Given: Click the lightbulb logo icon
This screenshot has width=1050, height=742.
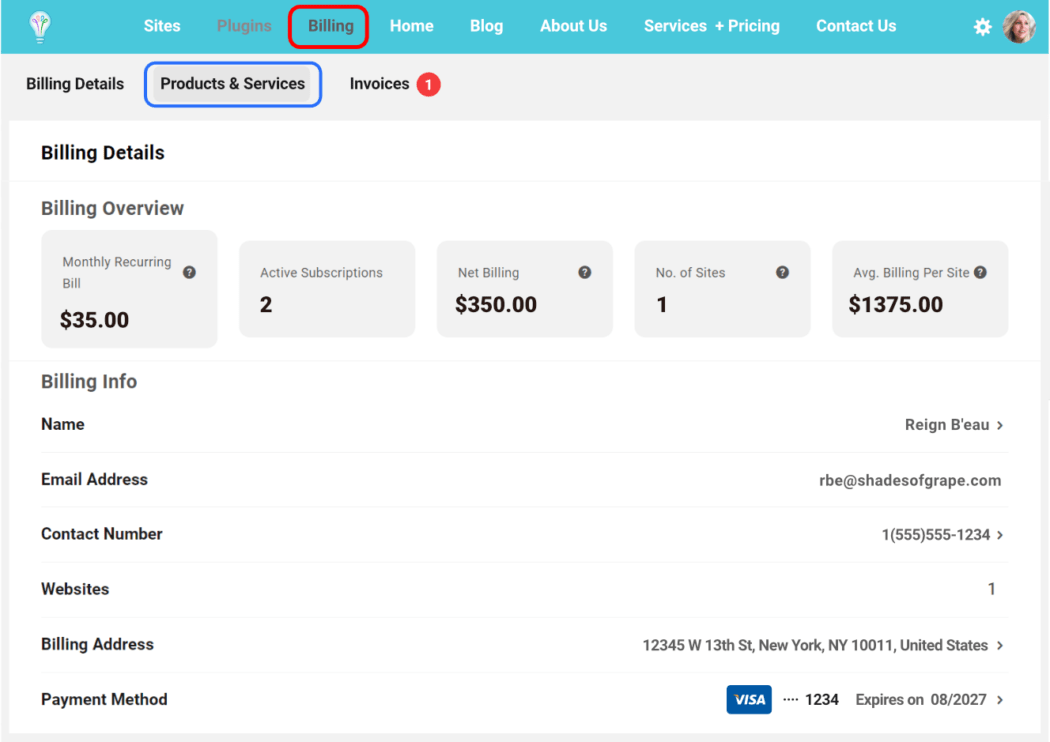Looking at the screenshot, I should (x=40, y=27).
